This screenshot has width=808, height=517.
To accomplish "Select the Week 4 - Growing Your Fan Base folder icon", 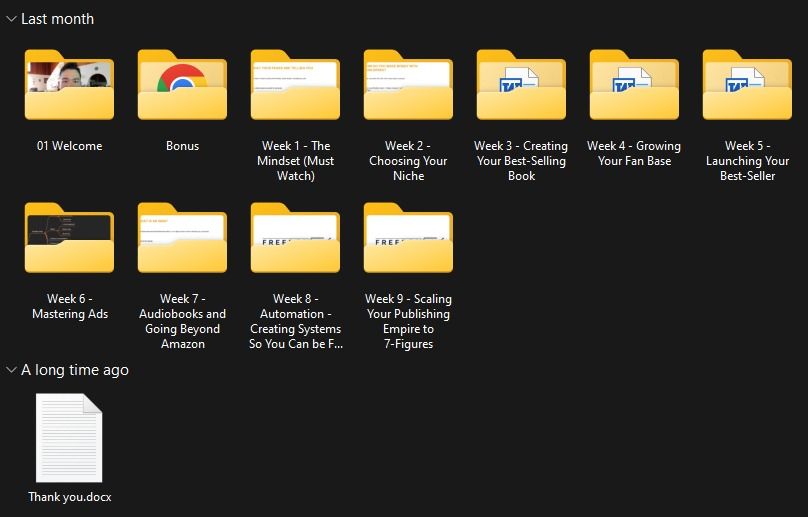I will pyautogui.click(x=634, y=87).
